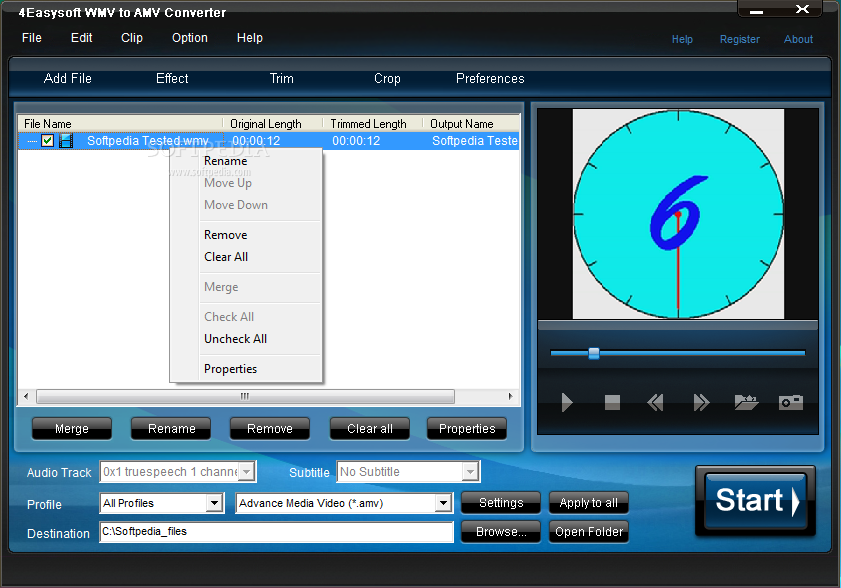Image resolution: width=841 pixels, height=588 pixels.
Task: Open the Edit menu
Action: 82,38
